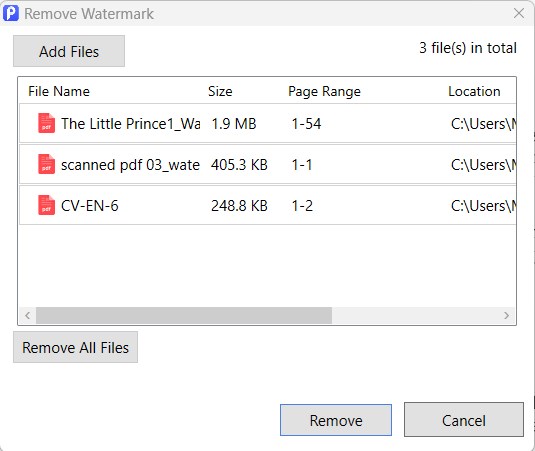Click the left arrow of horizontal scrollbar
The width and height of the screenshot is (535, 451).
pyautogui.click(x=28, y=316)
